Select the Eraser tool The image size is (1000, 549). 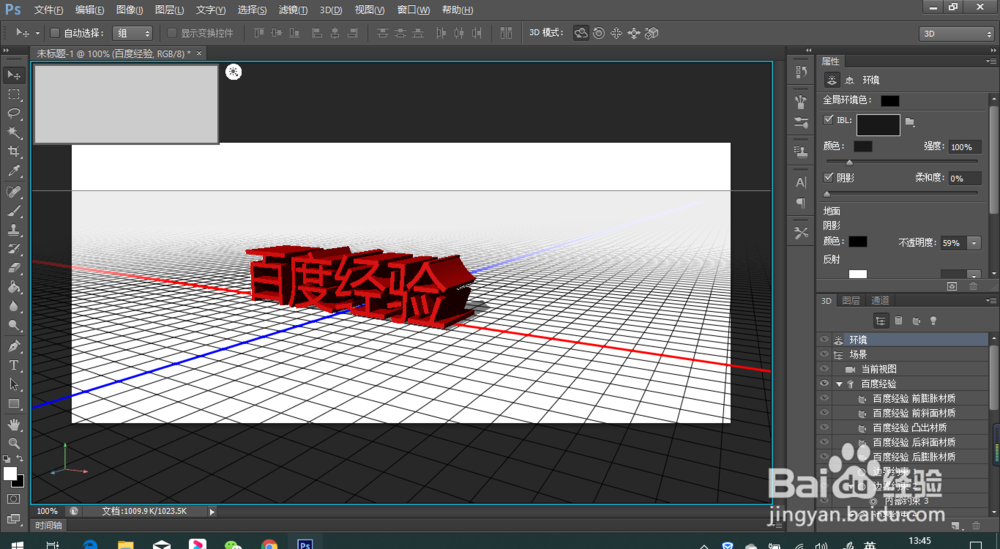click(14, 268)
